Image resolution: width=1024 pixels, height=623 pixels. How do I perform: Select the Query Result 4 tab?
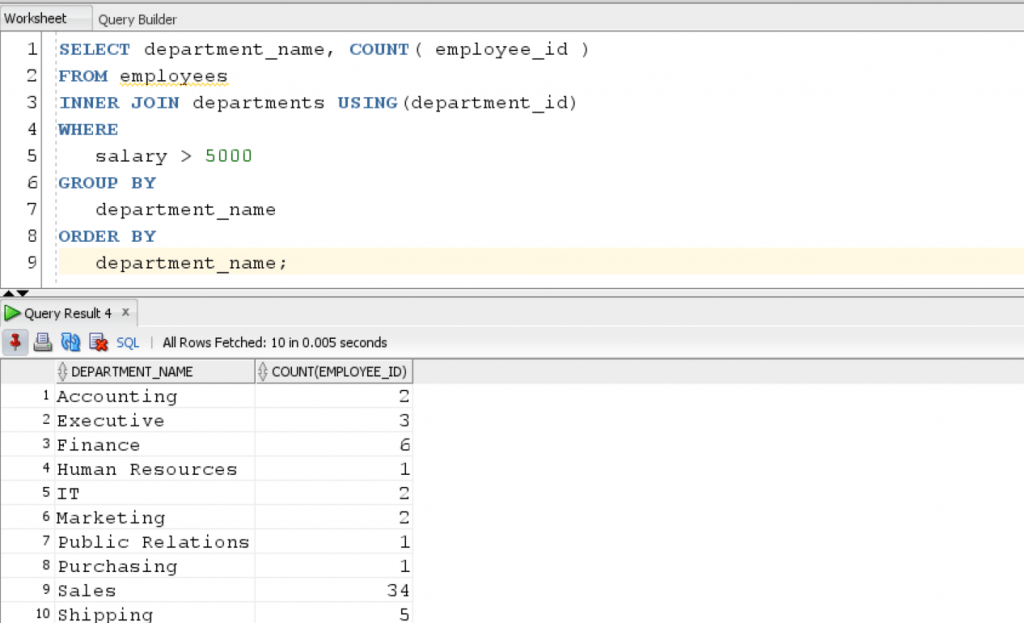[x=68, y=313]
